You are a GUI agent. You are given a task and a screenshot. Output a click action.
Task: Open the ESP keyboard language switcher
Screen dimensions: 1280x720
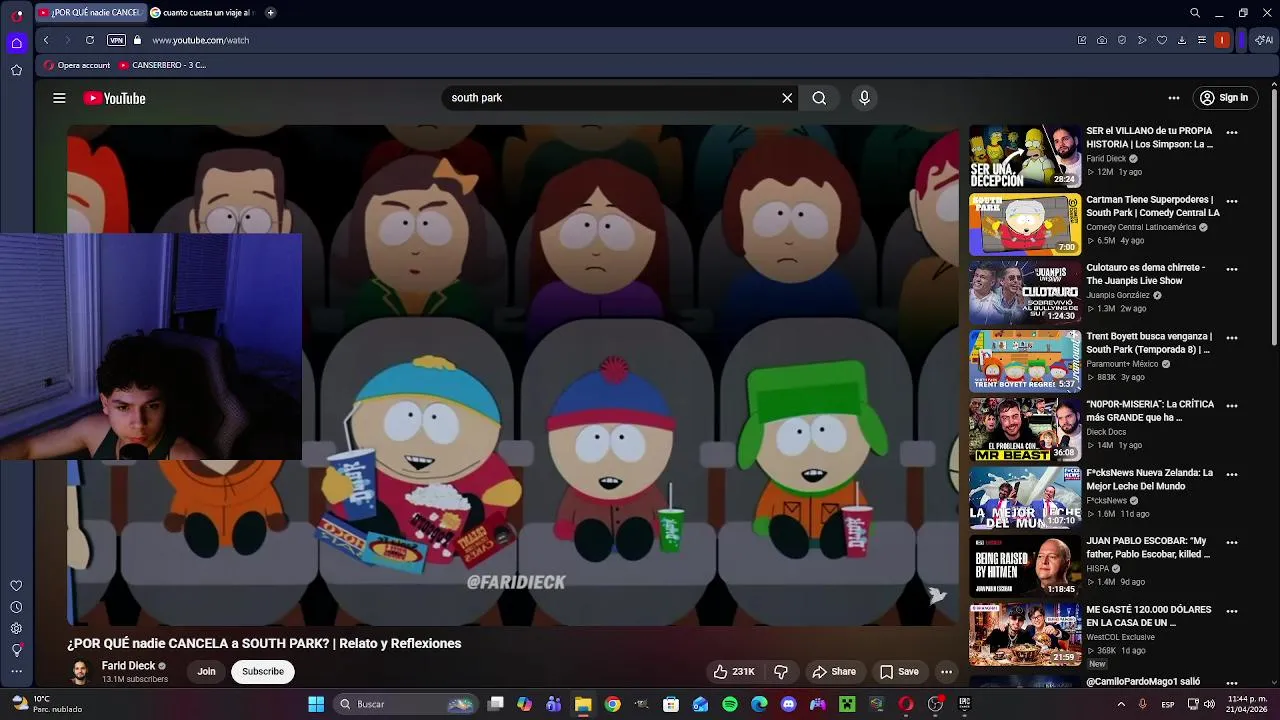click(x=1168, y=704)
